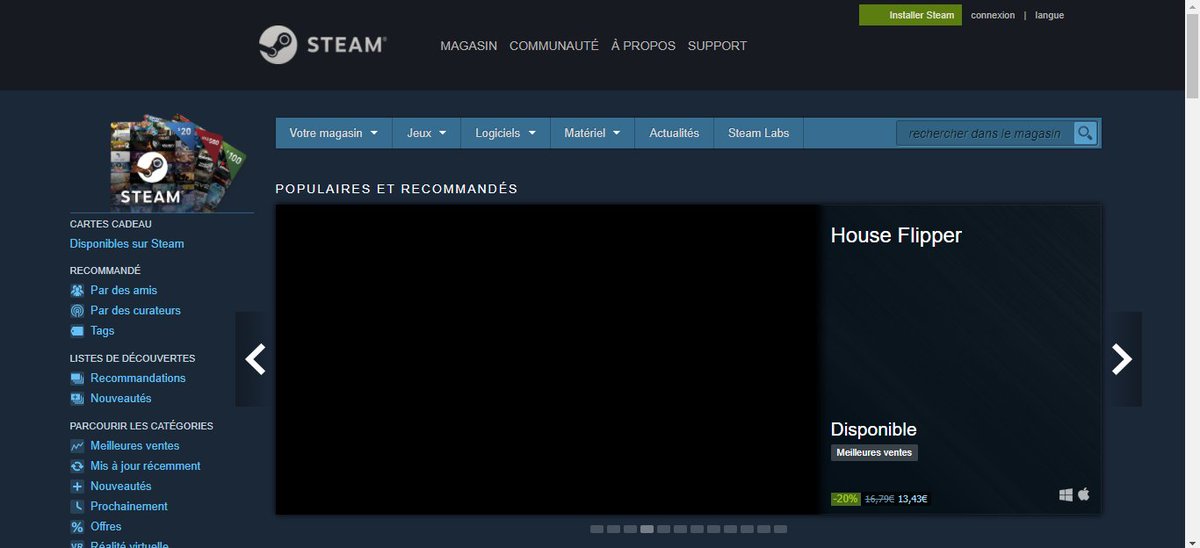Screen dimensions: 1200x548
Task: Click the scrollbar up arrow
Action: click(1192, 6)
